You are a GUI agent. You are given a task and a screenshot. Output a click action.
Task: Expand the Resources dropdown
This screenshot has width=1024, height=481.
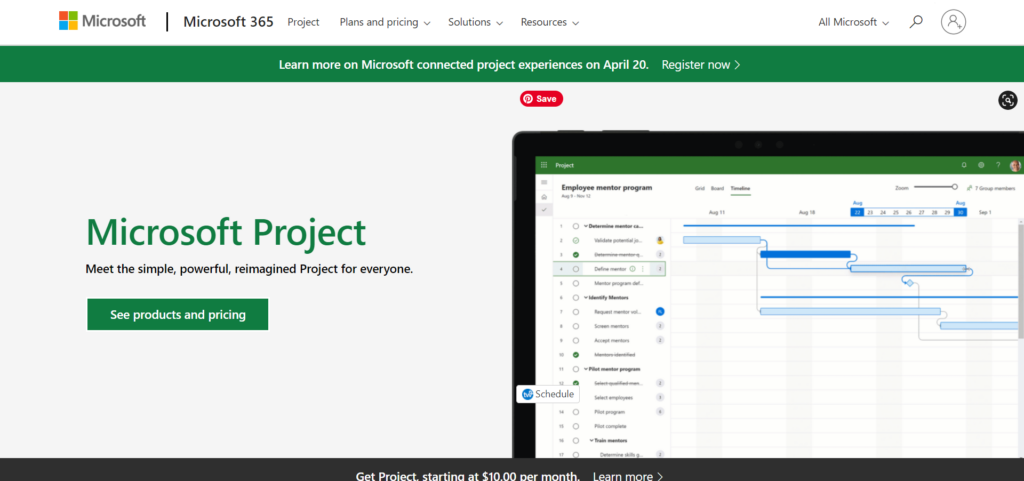pos(549,22)
